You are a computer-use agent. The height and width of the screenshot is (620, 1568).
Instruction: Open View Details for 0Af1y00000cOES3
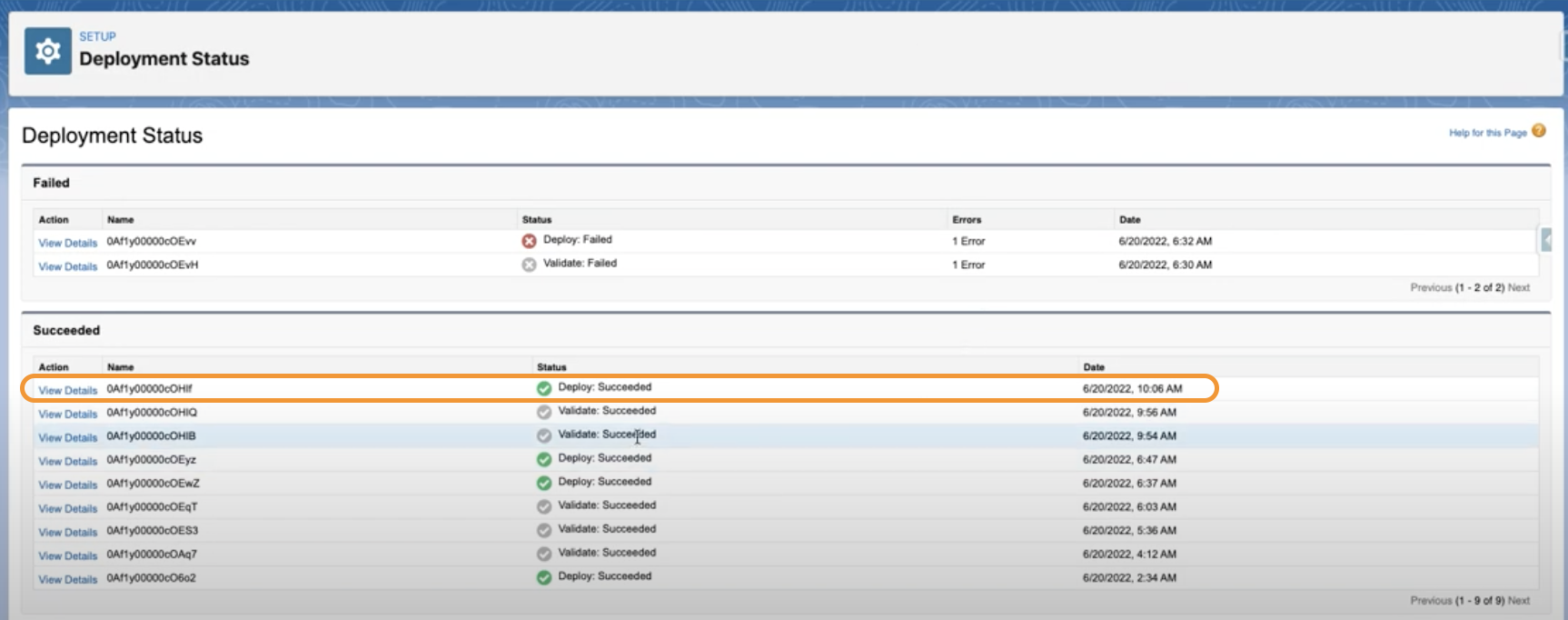(68, 532)
